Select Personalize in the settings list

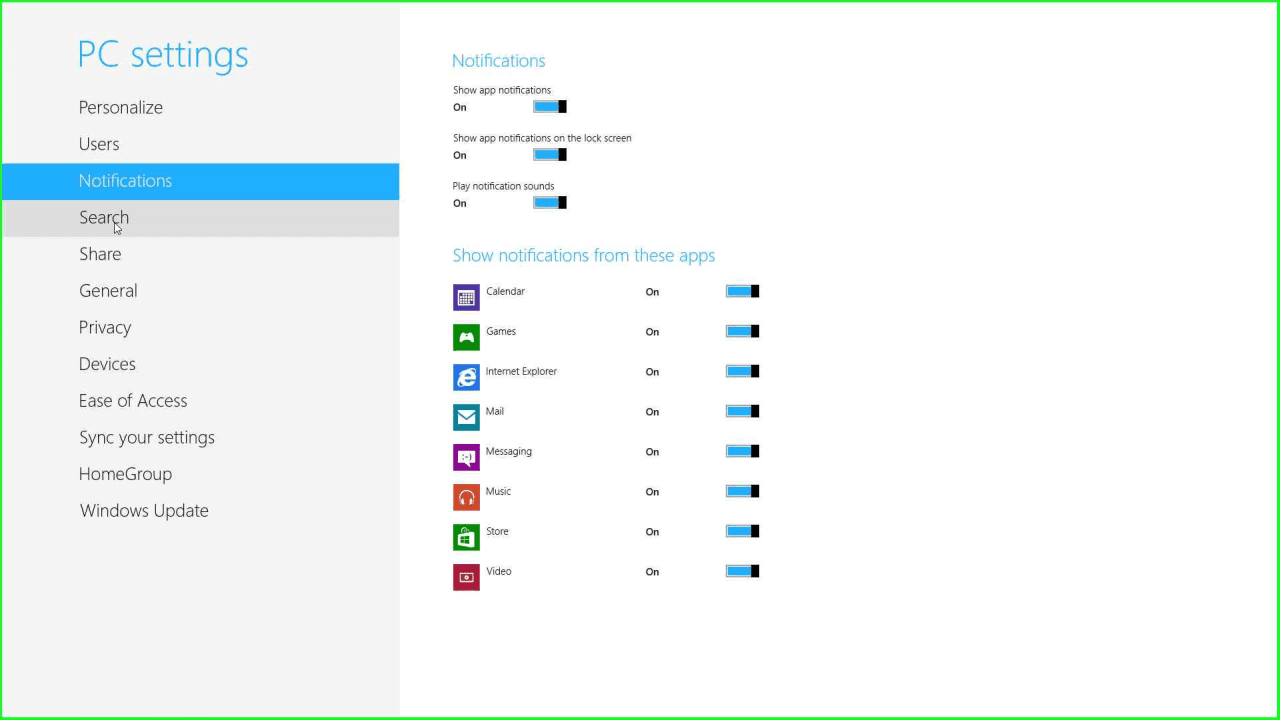(x=121, y=108)
